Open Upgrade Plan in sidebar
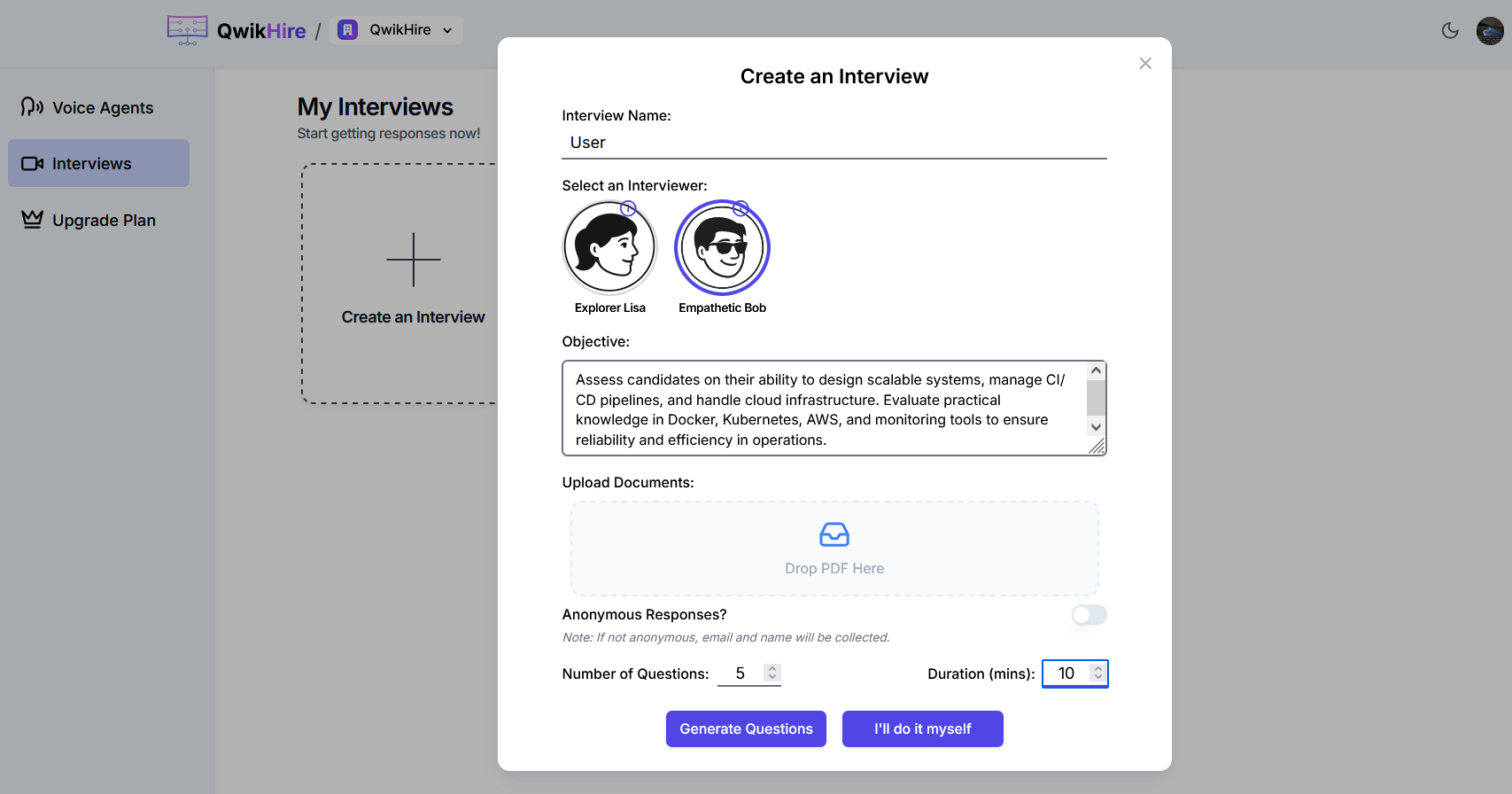Viewport: 1512px width, 794px height. (98, 220)
